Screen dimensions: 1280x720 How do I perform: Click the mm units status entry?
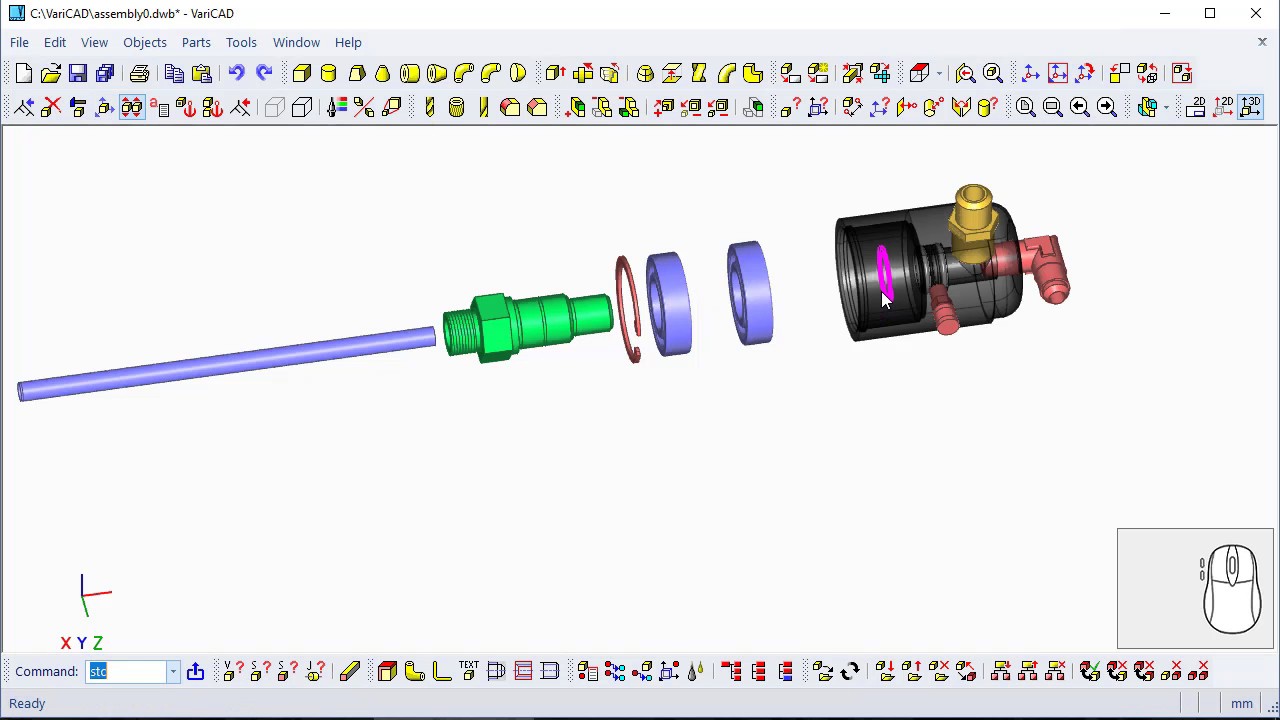[x=1241, y=703]
